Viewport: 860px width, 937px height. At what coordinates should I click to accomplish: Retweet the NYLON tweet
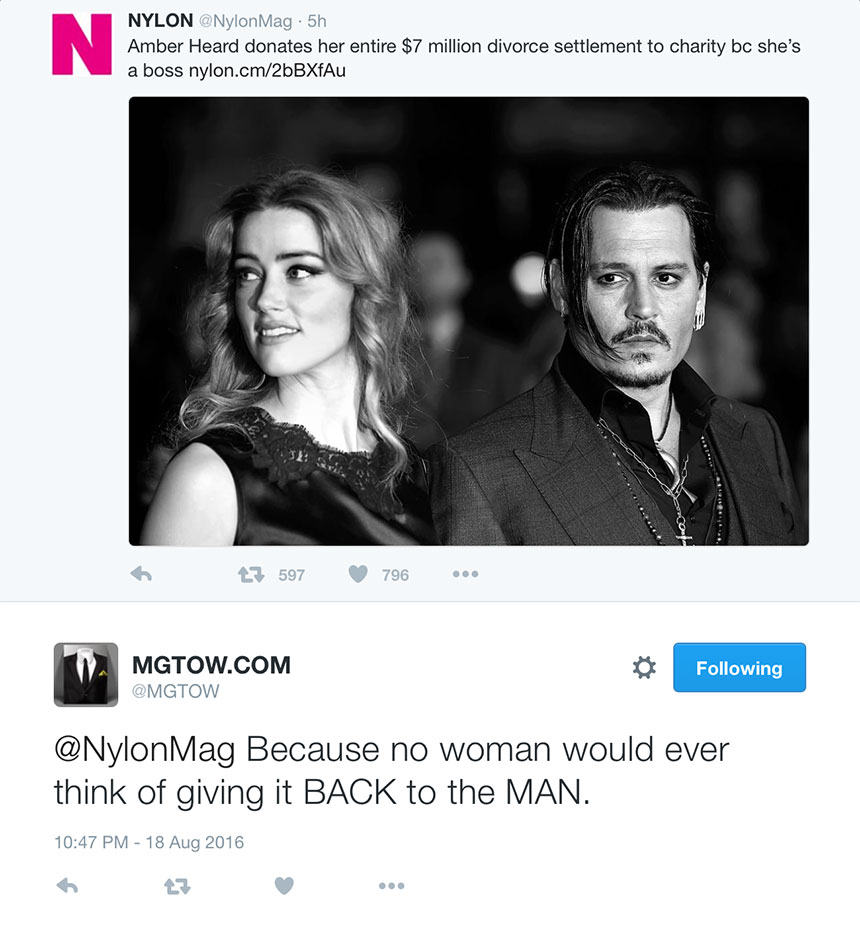250,575
